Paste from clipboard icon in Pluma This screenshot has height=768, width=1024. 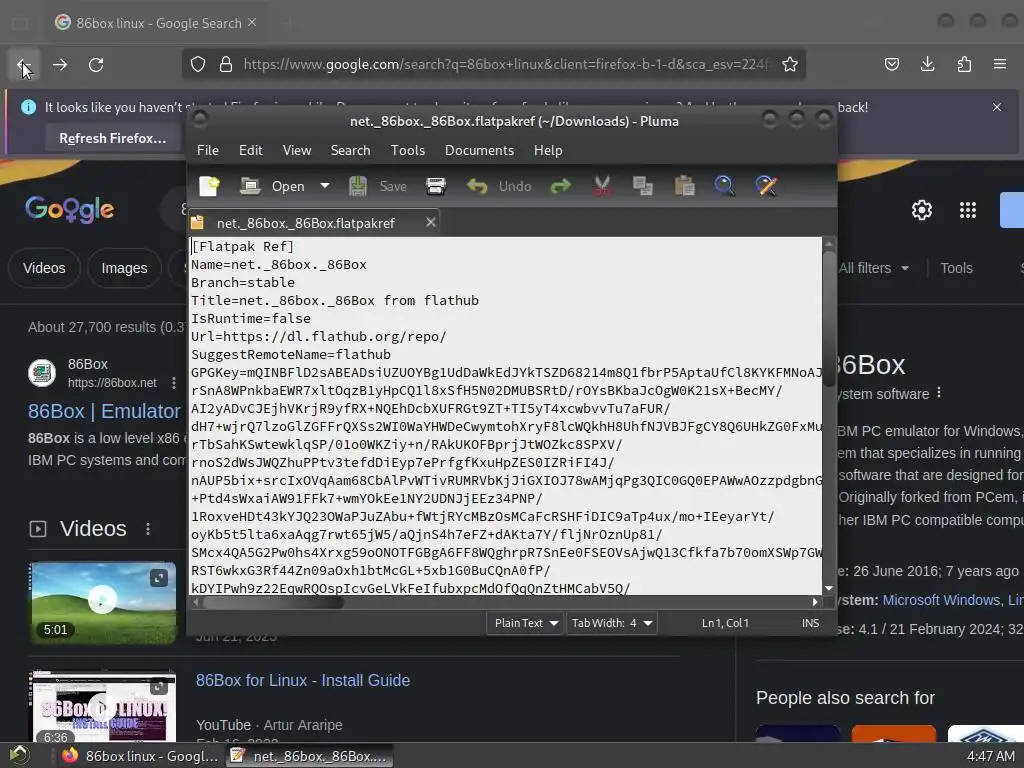(684, 186)
